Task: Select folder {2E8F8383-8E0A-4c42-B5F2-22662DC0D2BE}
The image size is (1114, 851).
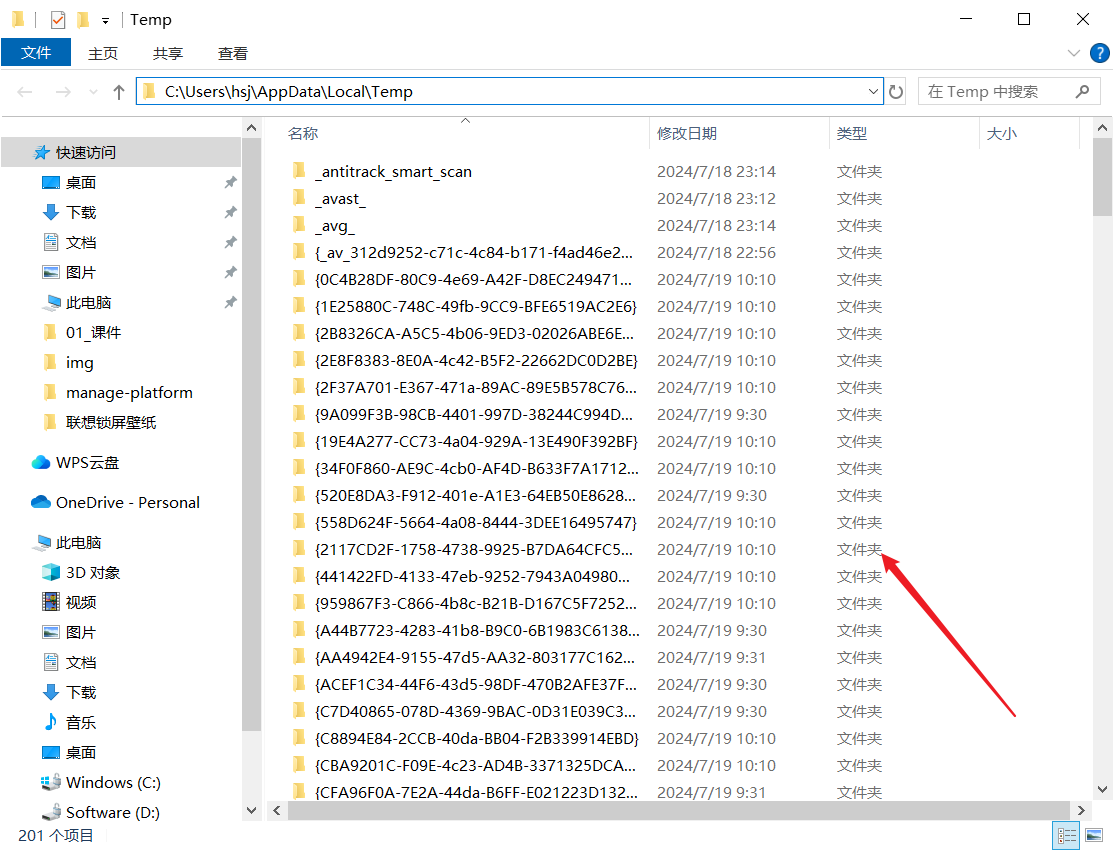Action: click(x=476, y=360)
